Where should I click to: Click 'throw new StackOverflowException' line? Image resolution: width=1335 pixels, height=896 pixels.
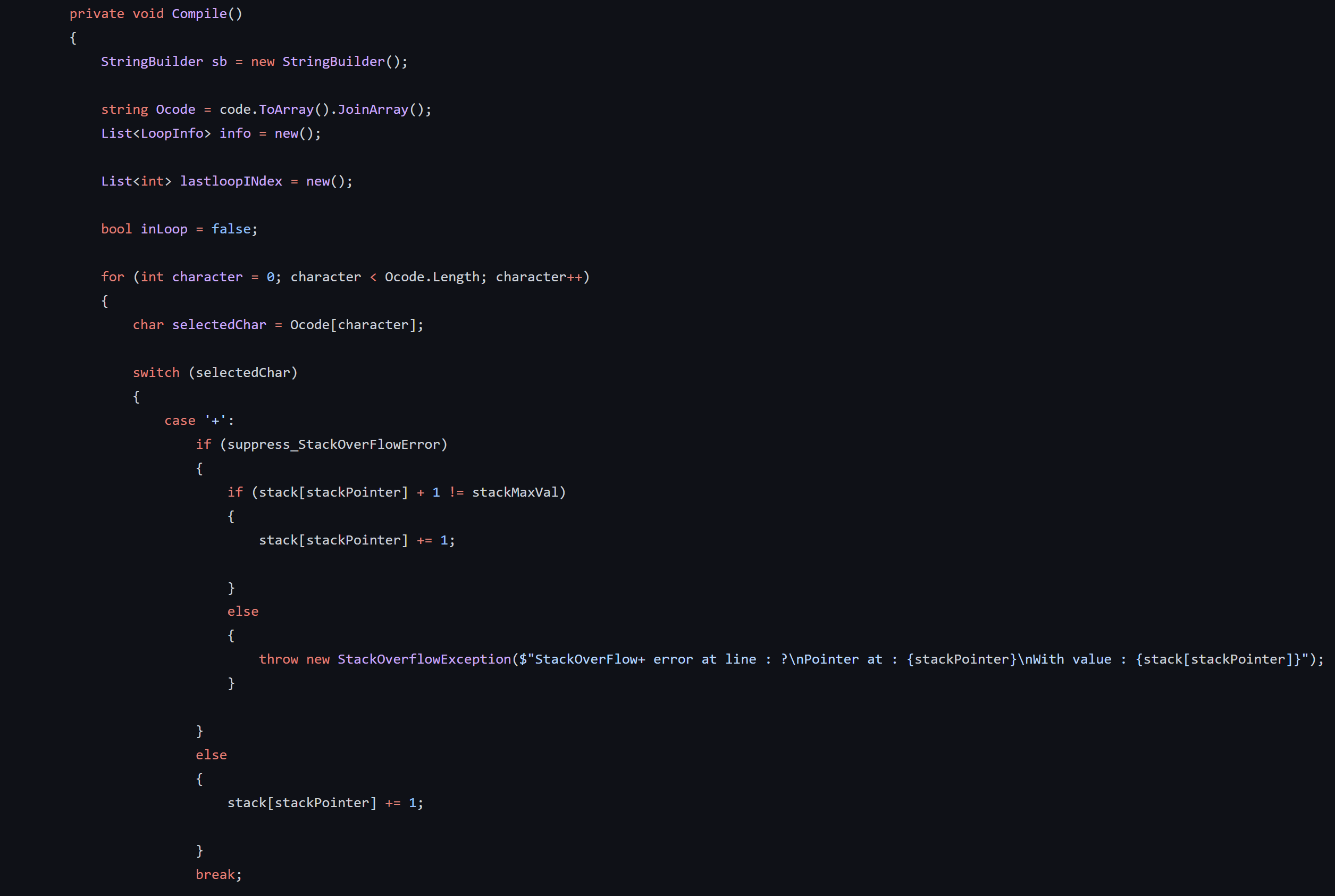tap(791, 659)
